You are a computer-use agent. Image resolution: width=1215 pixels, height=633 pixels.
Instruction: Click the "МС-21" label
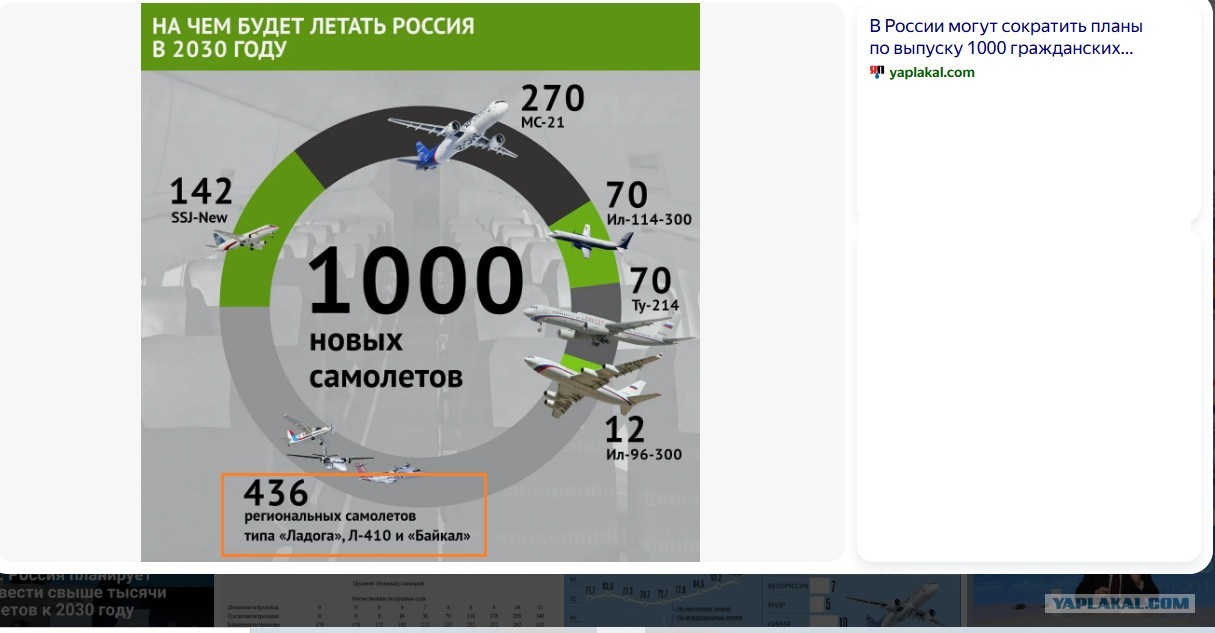click(544, 123)
